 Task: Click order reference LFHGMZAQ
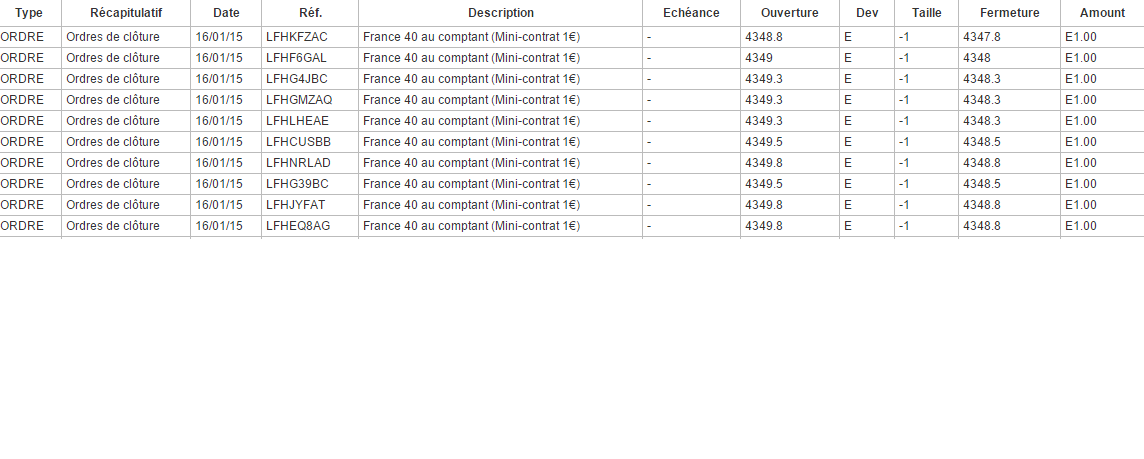299,100
